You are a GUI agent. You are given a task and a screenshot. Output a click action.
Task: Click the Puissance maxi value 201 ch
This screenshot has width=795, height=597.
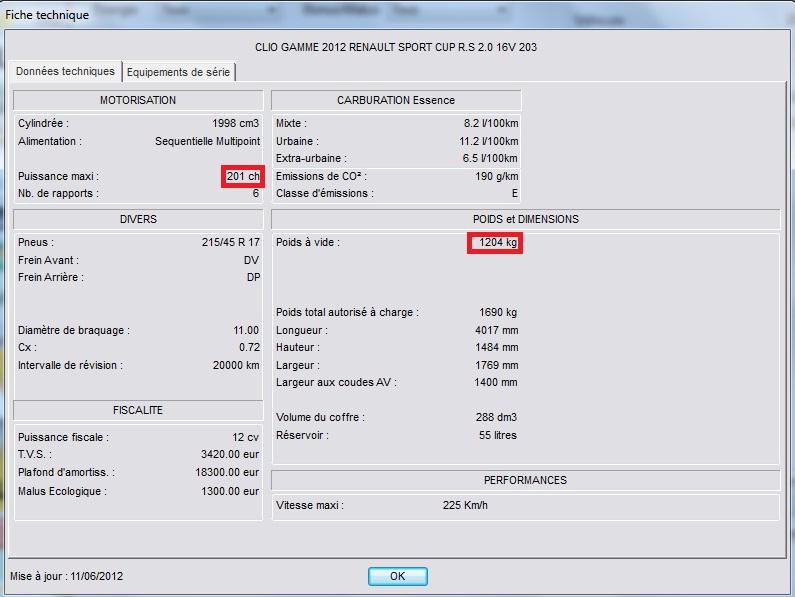click(x=243, y=176)
